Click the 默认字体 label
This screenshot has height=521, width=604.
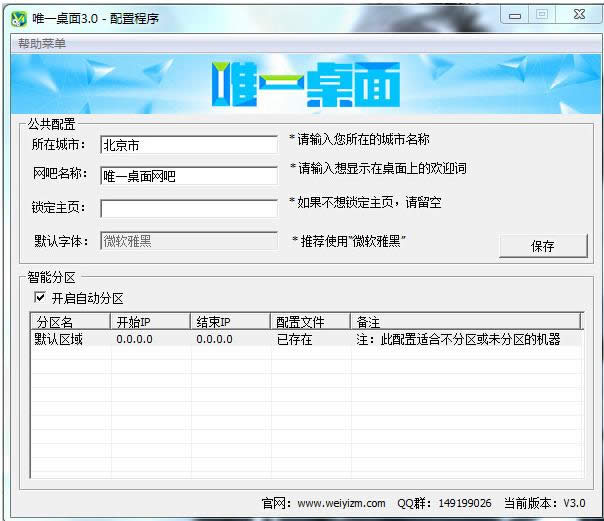(61, 241)
